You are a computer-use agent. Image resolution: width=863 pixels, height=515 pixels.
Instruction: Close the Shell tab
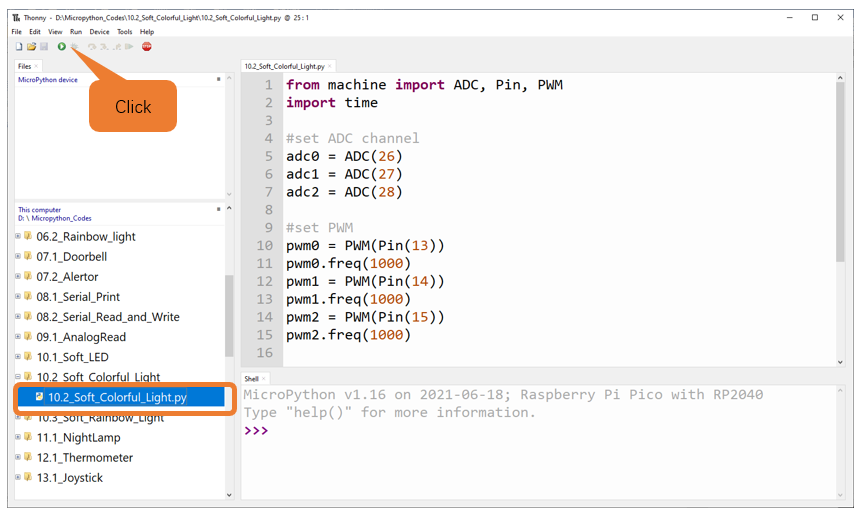(264, 379)
